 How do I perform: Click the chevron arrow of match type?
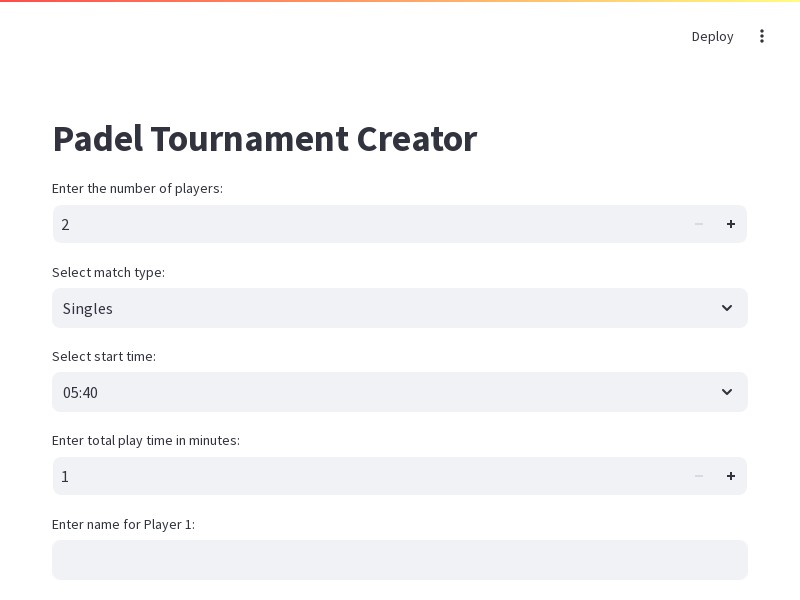pyautogui.click(x=727, y=308)
